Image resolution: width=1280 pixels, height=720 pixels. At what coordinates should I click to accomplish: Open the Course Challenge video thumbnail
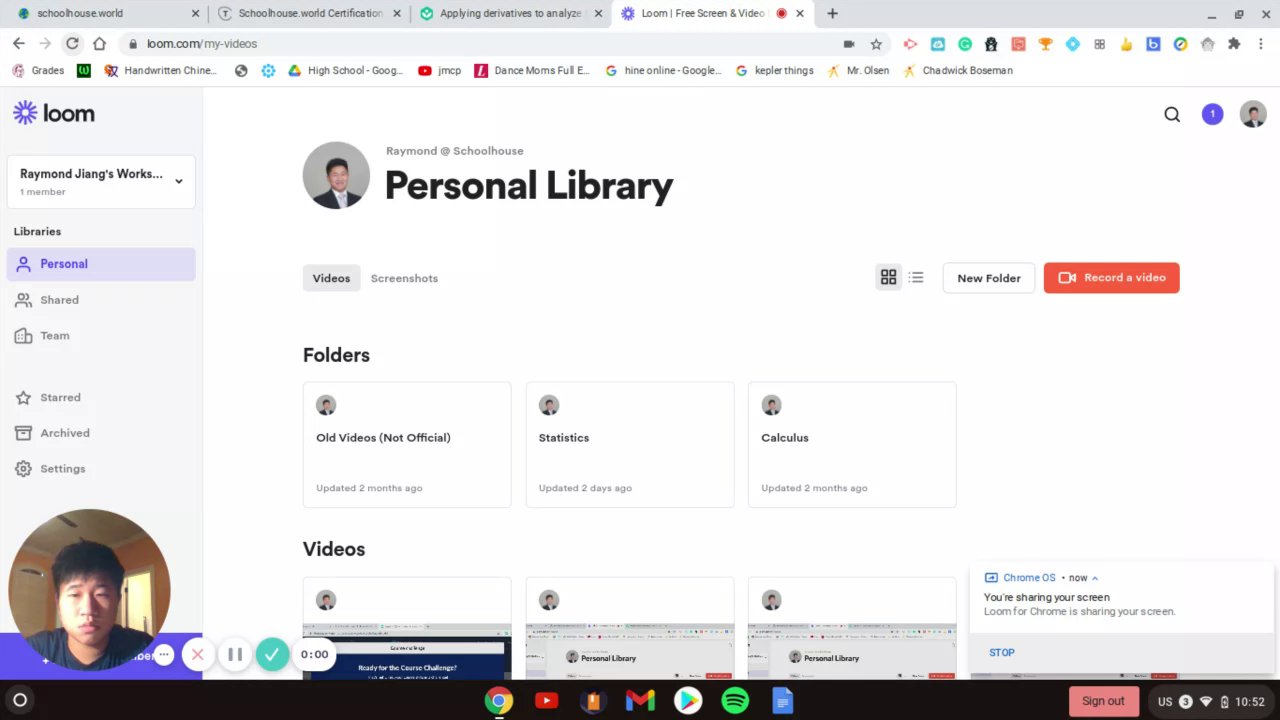[x=407, y=651]
